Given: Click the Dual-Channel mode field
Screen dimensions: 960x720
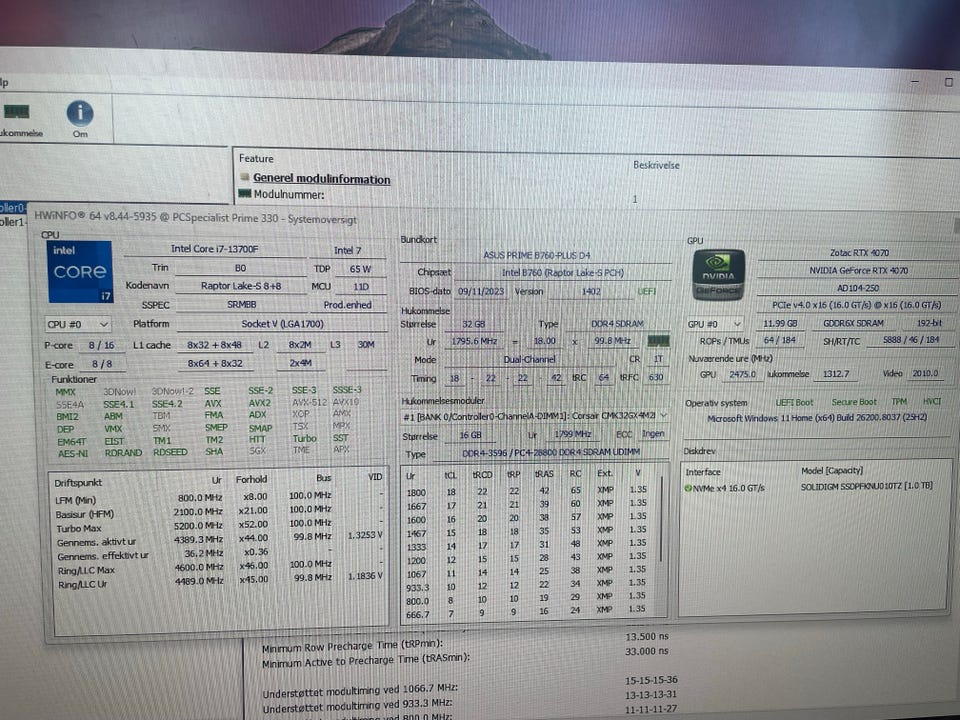Looking at the screenshot, I should point(530,360).
